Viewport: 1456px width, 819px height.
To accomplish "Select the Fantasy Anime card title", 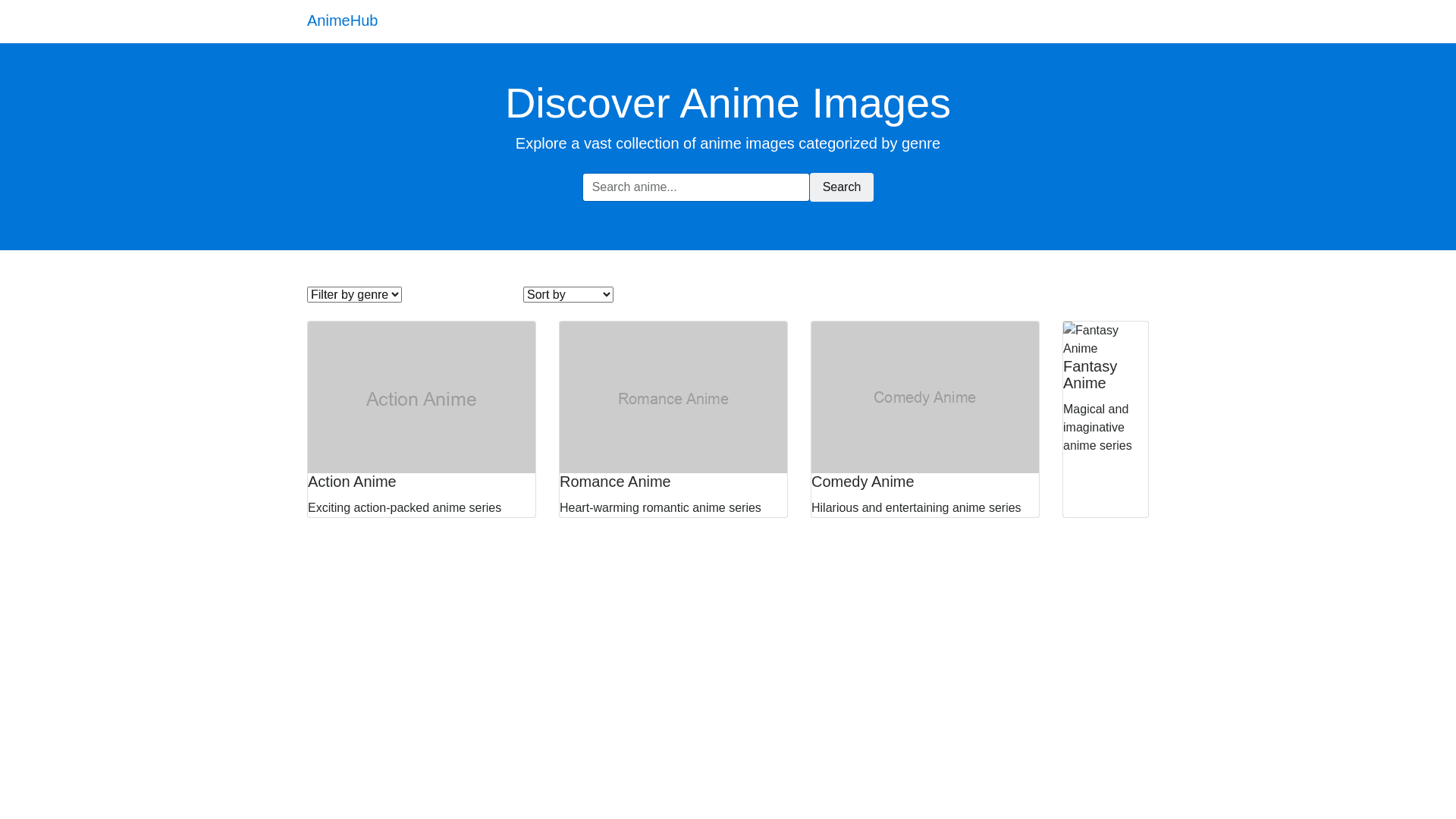I will tap(1090, 375).
